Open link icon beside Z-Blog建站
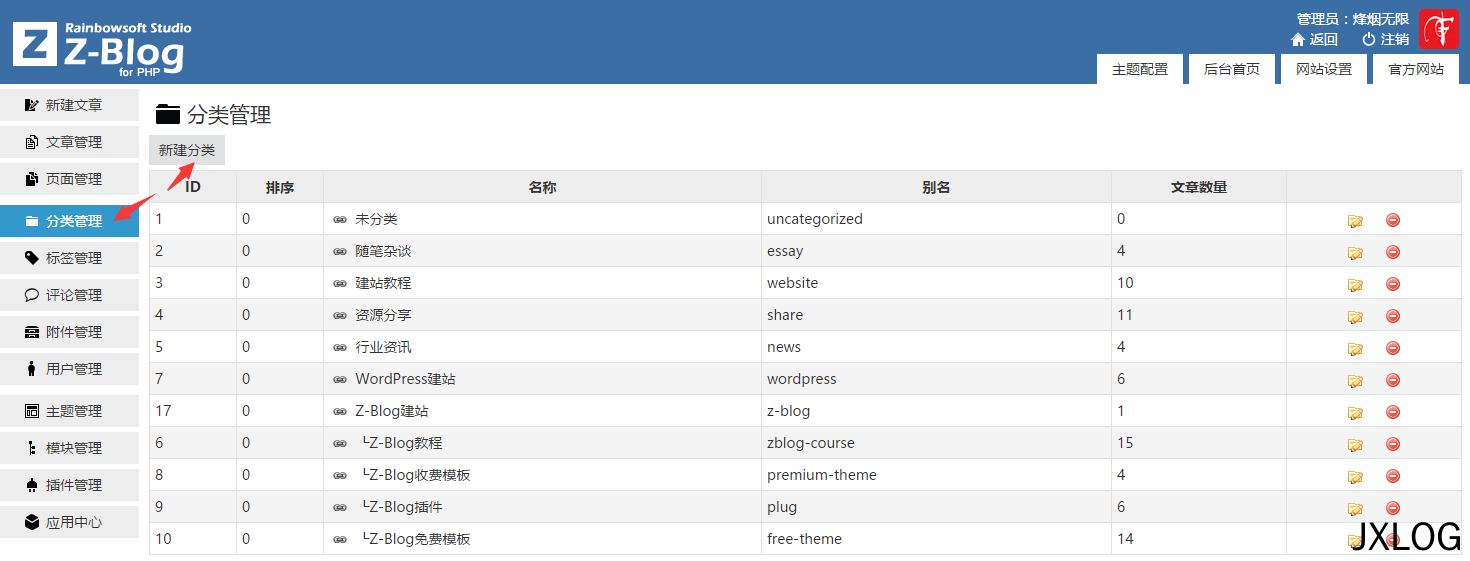1470x561 pixels. click(340, 412)
